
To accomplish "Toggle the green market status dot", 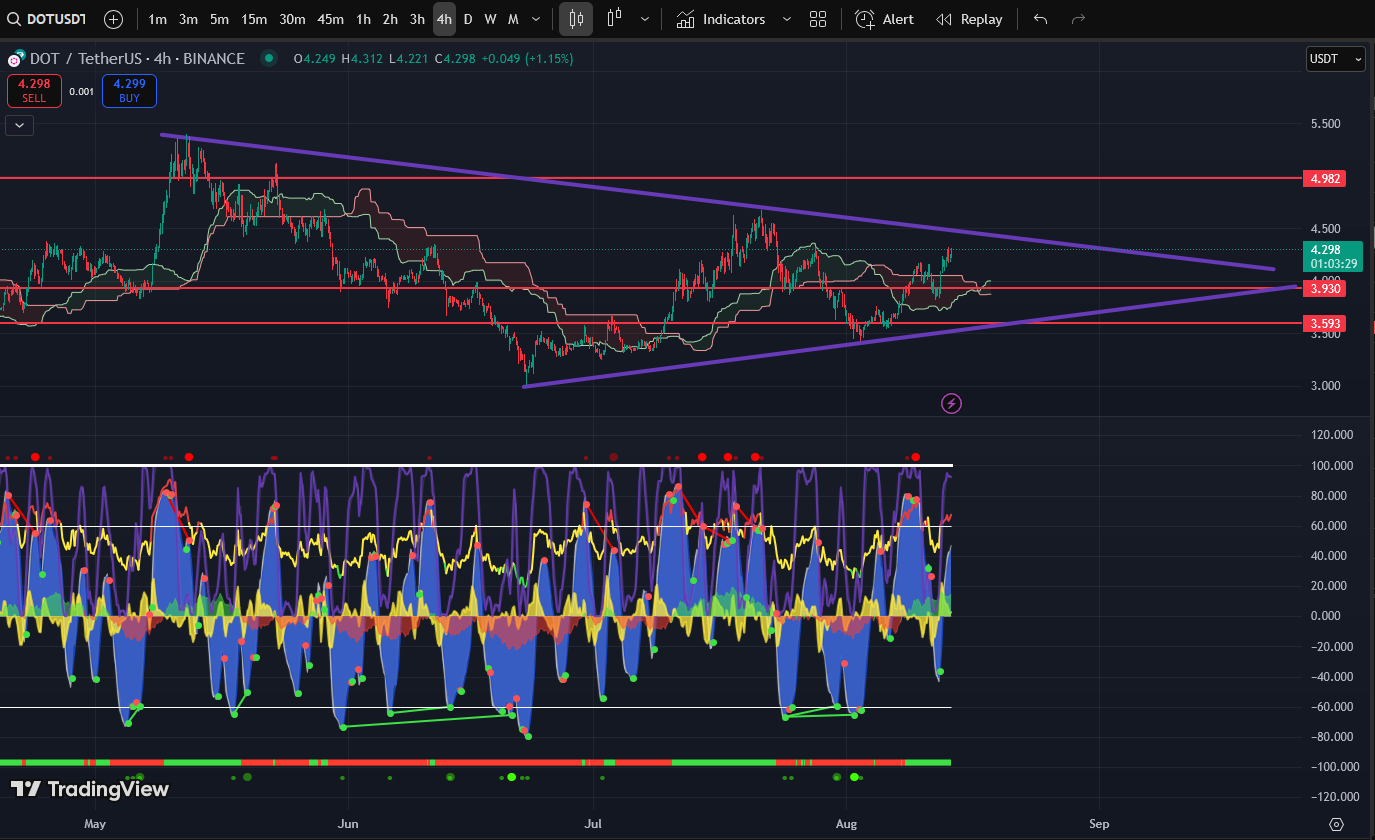I will (x=268, y=59).
